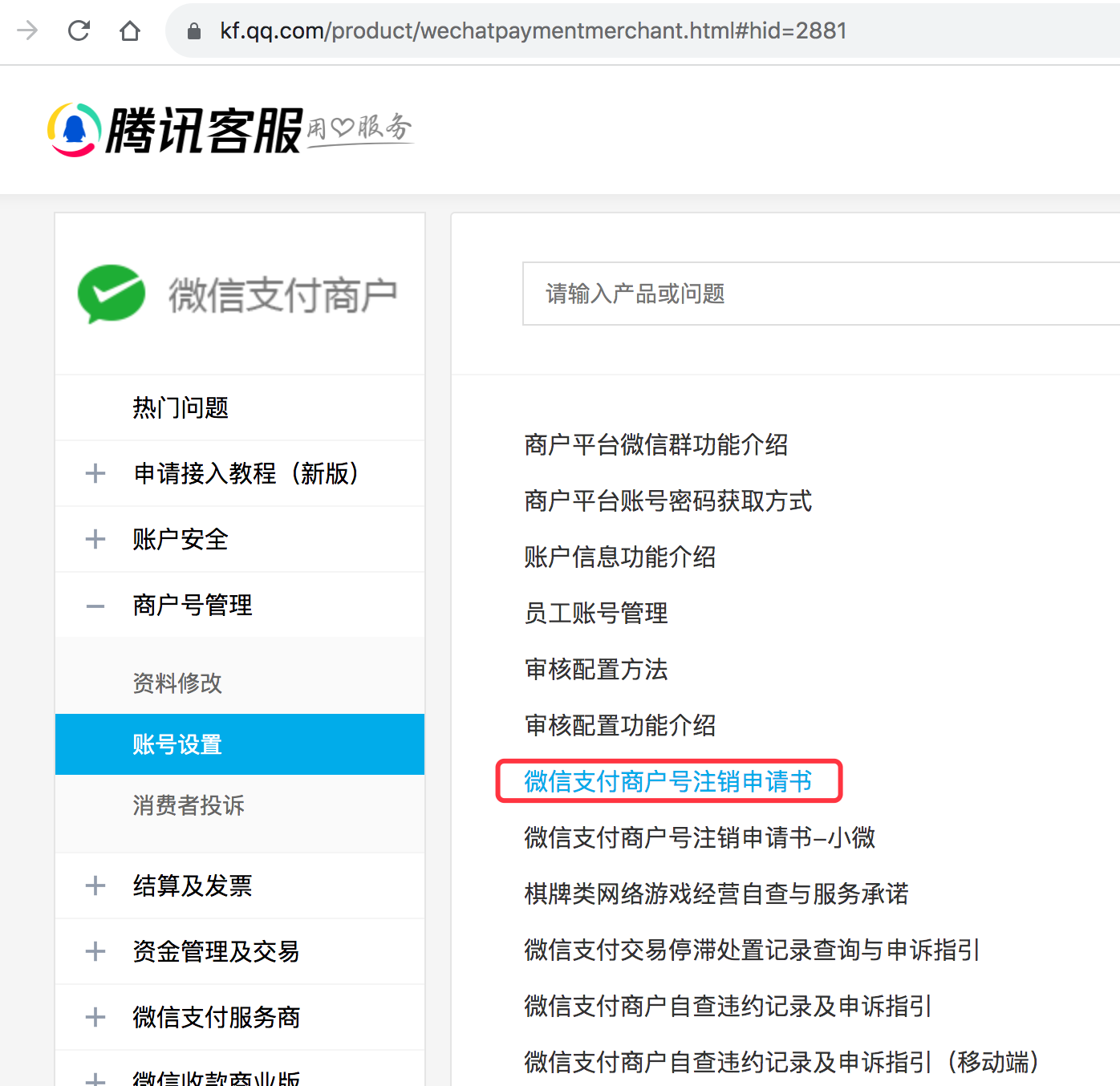Expand 账户安全 section plus icon
Image resolution: width=1120 pixels, height=1086 pixels.
95,539
